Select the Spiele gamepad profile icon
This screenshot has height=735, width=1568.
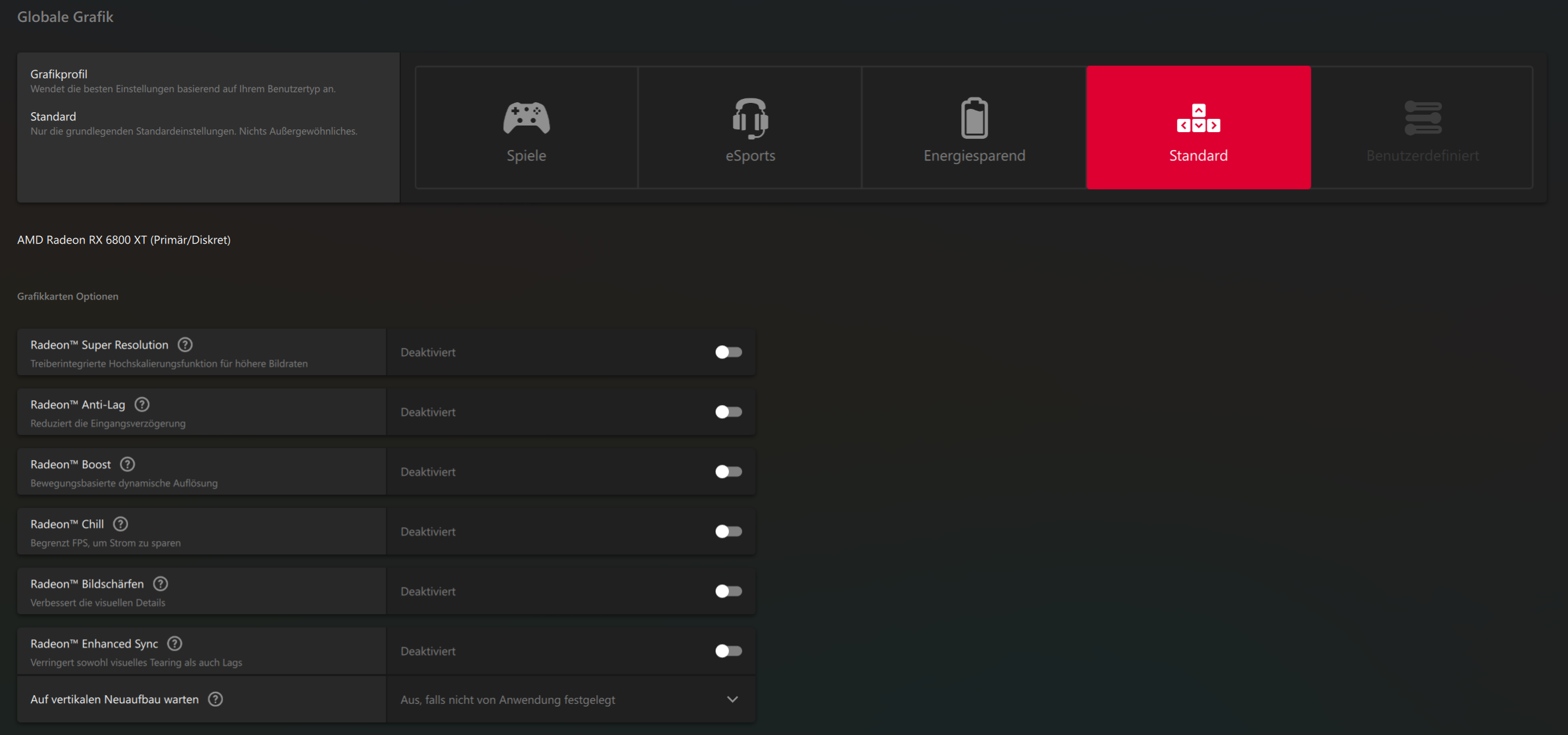pos(526,118)
